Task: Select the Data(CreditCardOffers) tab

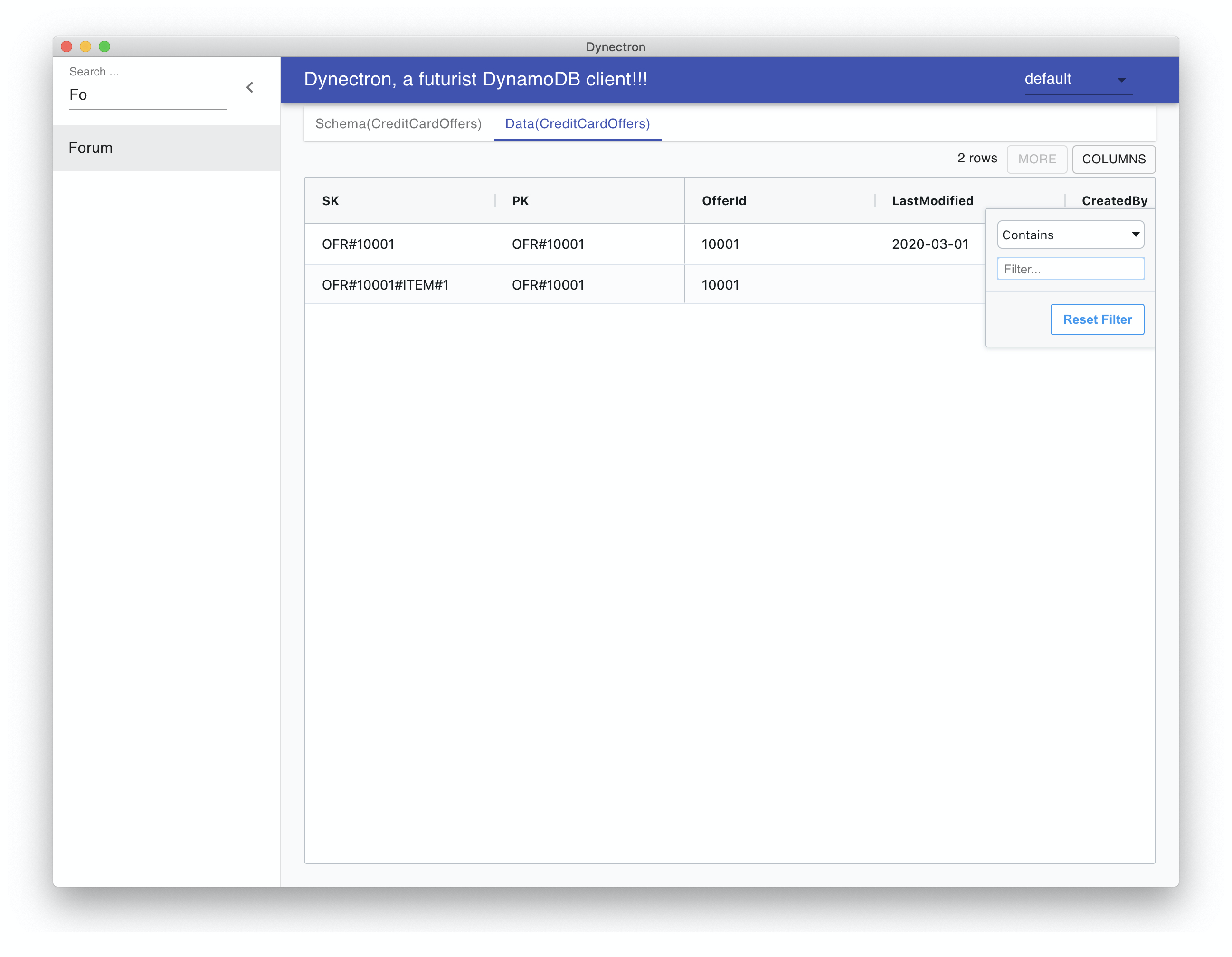Action: pos(577,123)
